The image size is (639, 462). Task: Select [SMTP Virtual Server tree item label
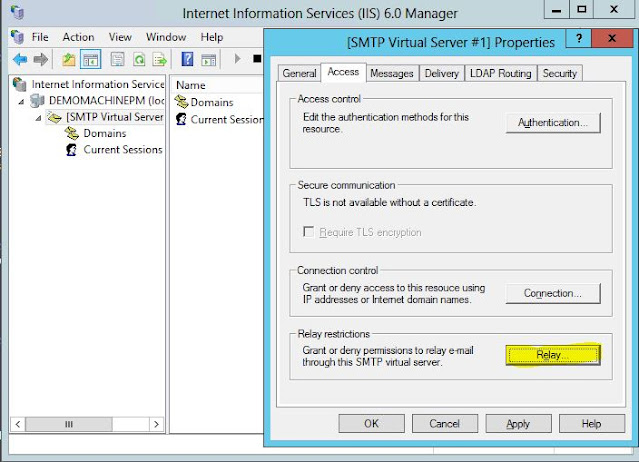115,117
